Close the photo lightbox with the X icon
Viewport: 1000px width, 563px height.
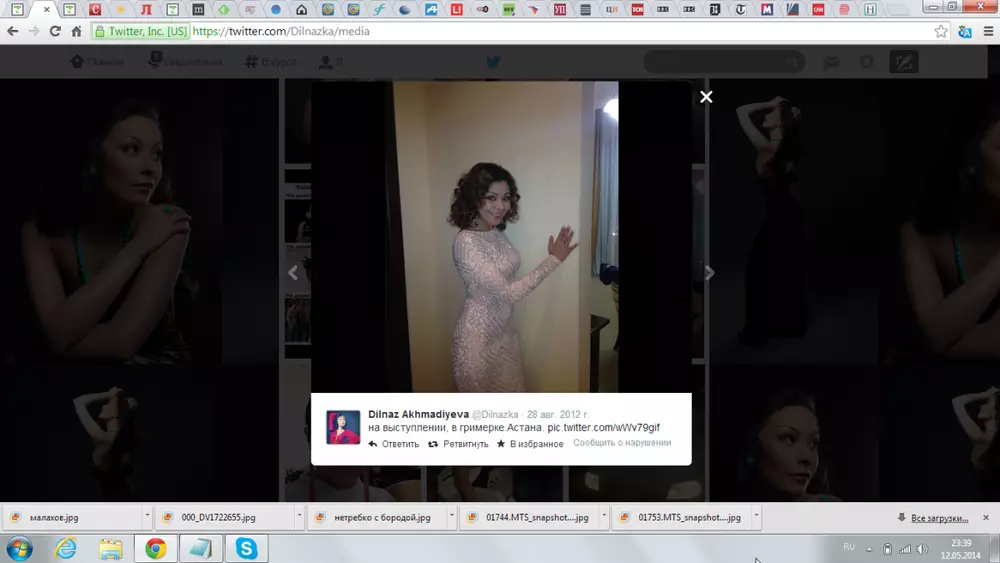[706, 97]
